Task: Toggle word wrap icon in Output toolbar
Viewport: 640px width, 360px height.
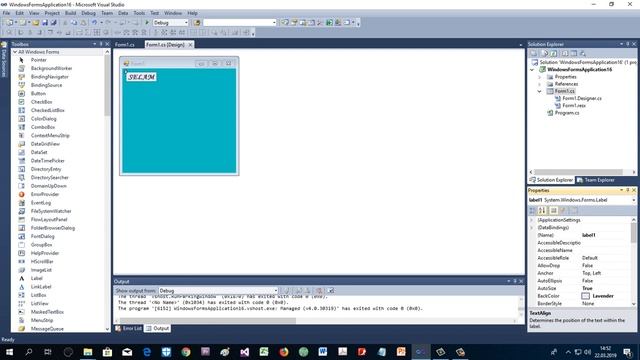Action: click(x=331, y=291)
